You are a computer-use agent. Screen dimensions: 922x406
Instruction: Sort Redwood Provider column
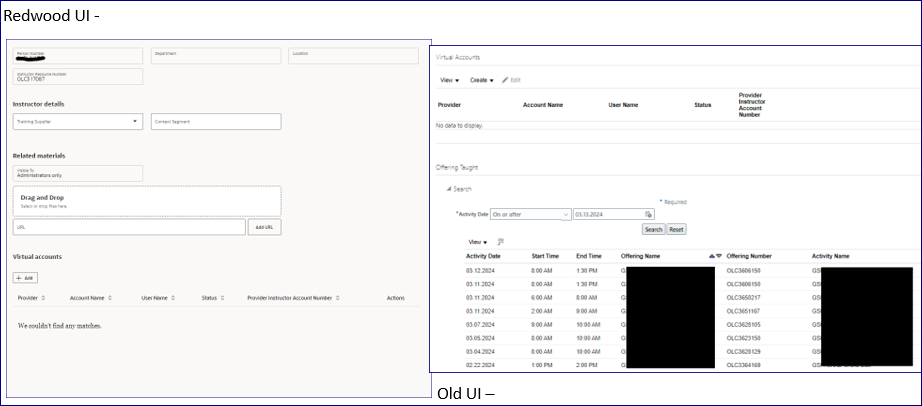(x=43, y=298)
